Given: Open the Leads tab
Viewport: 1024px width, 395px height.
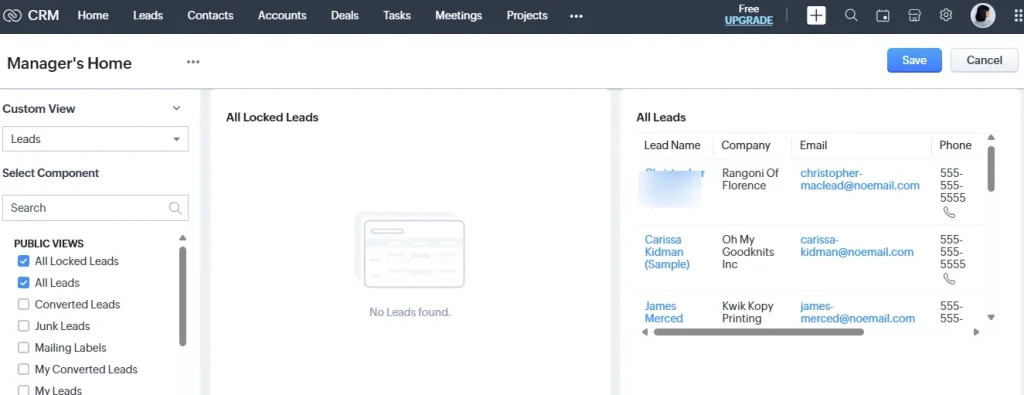Looking at the screenshot, I should [148, 15].
